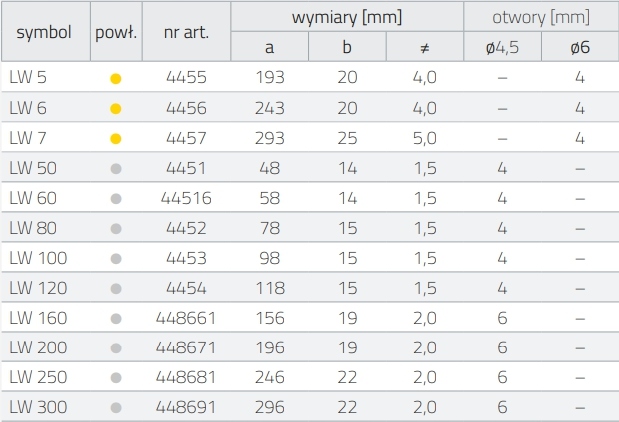The image size is (619, 422).
Task: Click the 'otwory [mm]' header
Action: [541, 17]
